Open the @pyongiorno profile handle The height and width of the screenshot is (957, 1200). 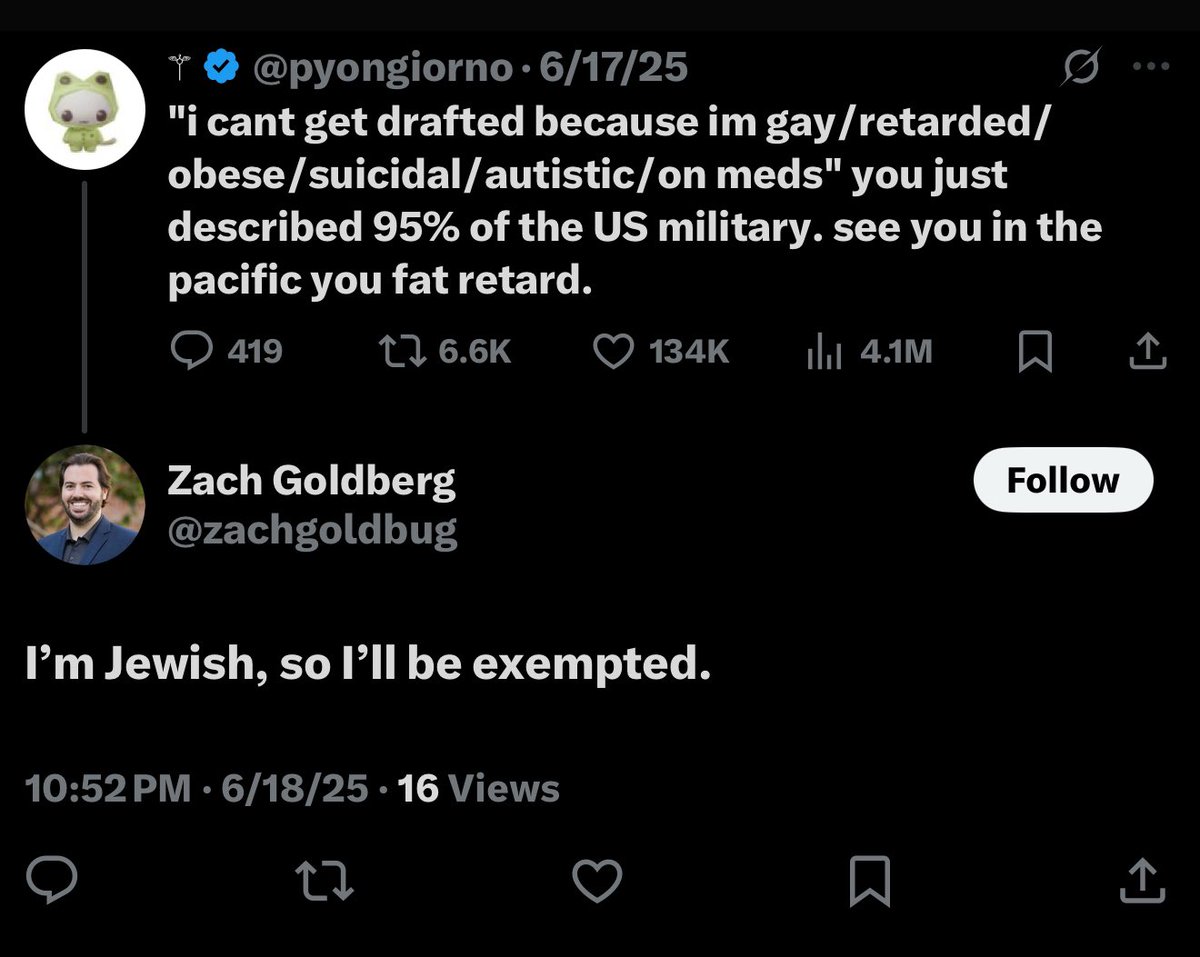pyautogui.click(x=387, y=69)
